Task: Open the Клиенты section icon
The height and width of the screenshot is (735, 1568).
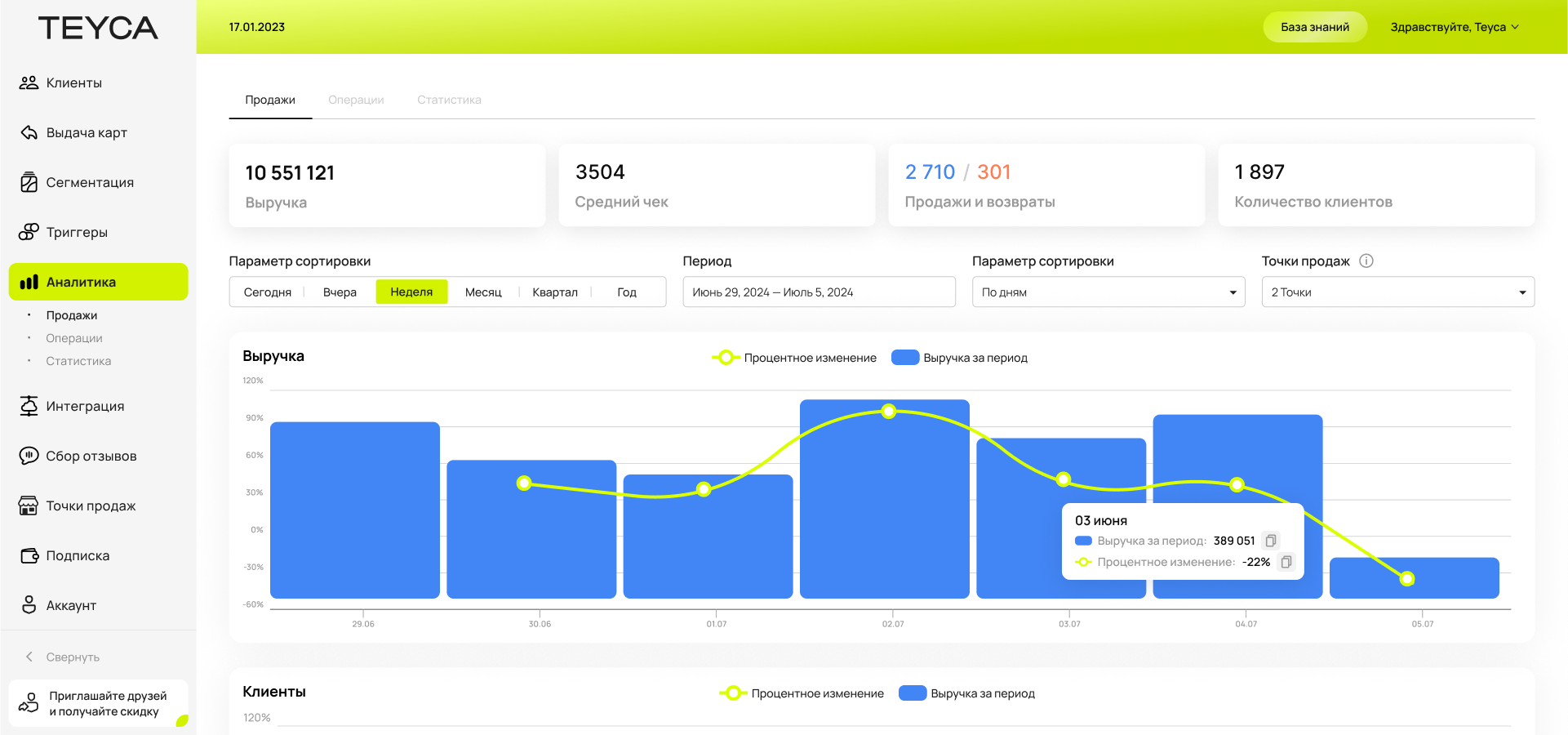Action: coord(29,82)
